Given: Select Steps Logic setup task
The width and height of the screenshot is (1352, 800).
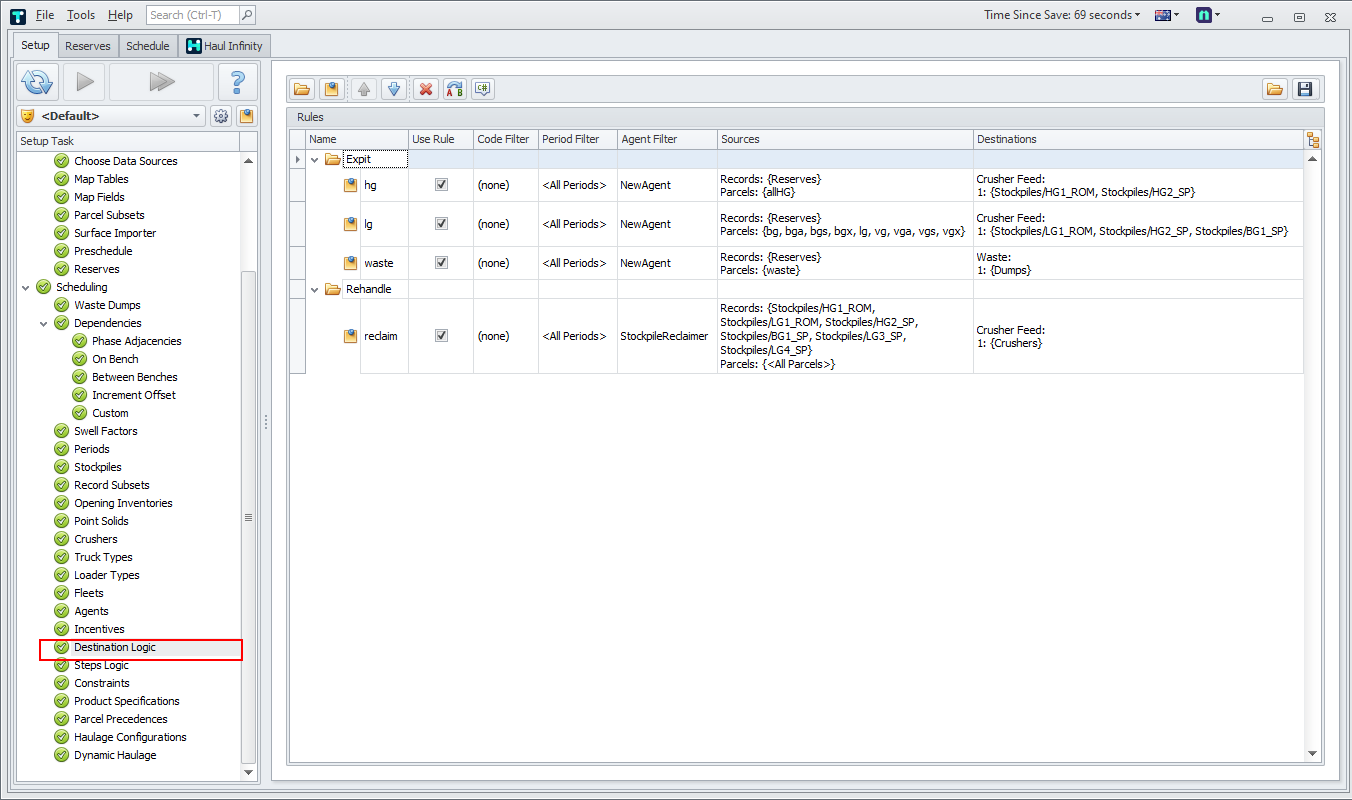Looking at the screenshot, I should [x=101, y=665].
